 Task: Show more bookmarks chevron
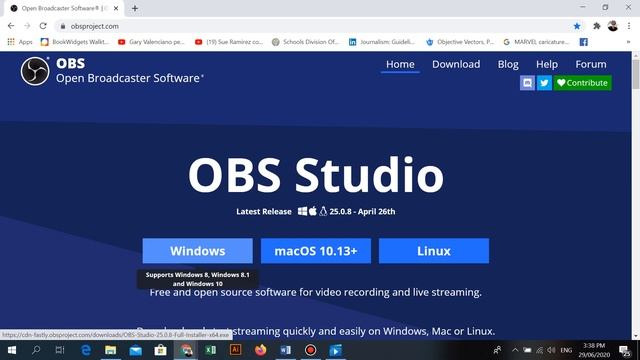[x=629, y=42]
